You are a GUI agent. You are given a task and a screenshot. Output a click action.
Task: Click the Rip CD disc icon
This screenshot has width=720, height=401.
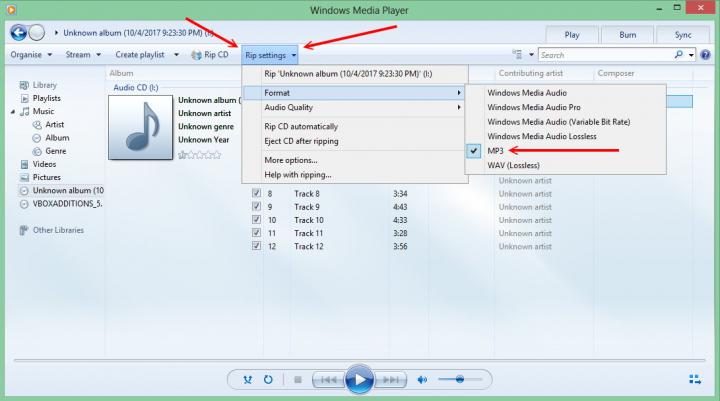pyautogui.click(x=196, y=55)
